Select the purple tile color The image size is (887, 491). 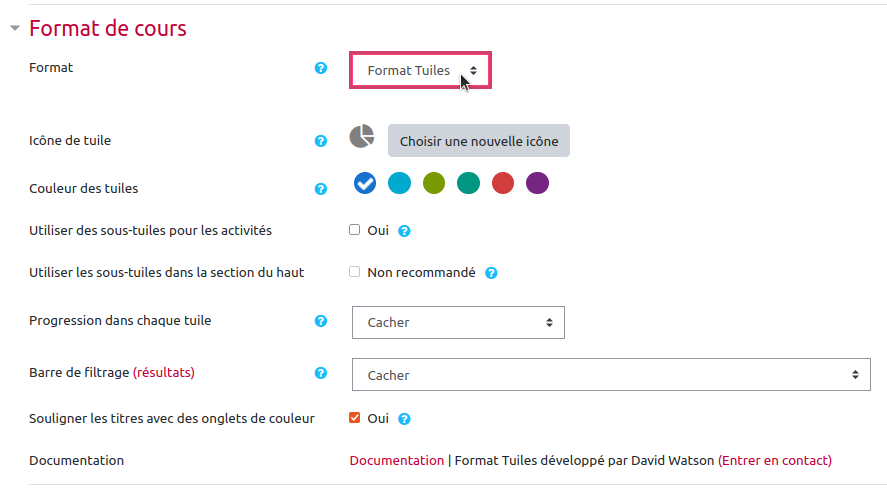tap(538, 183)
